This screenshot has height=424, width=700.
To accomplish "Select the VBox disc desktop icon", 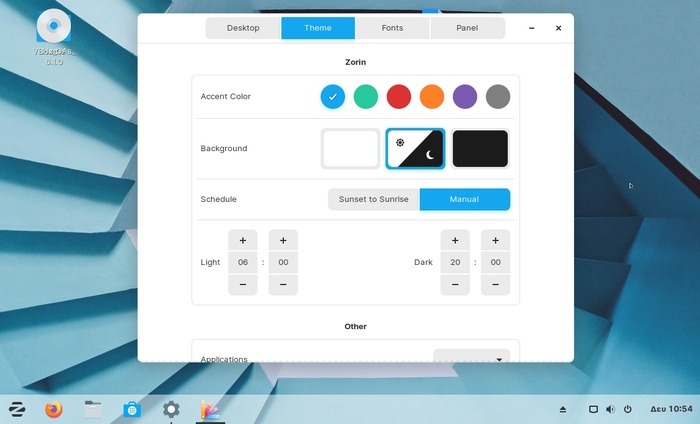I will pos(54,37).
